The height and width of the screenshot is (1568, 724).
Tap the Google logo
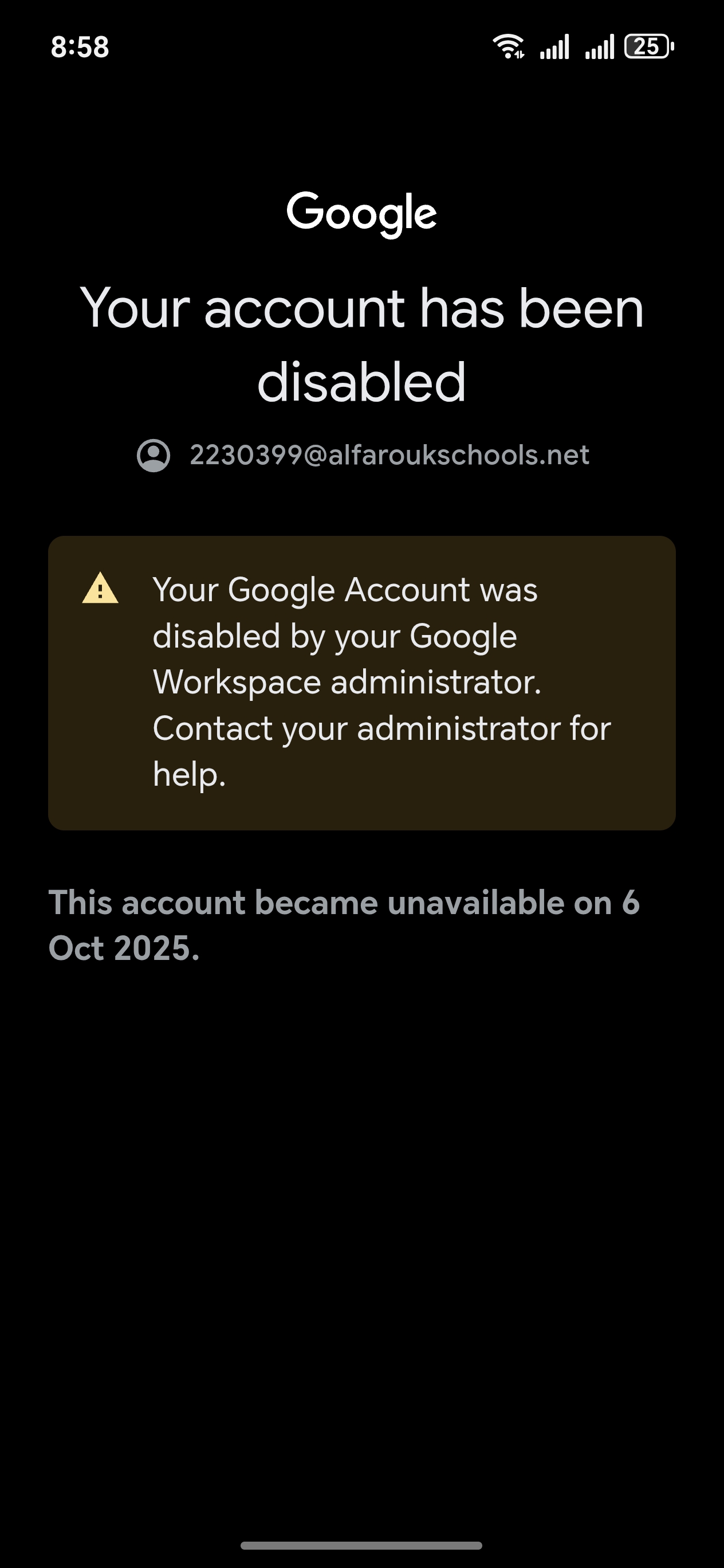361,214
